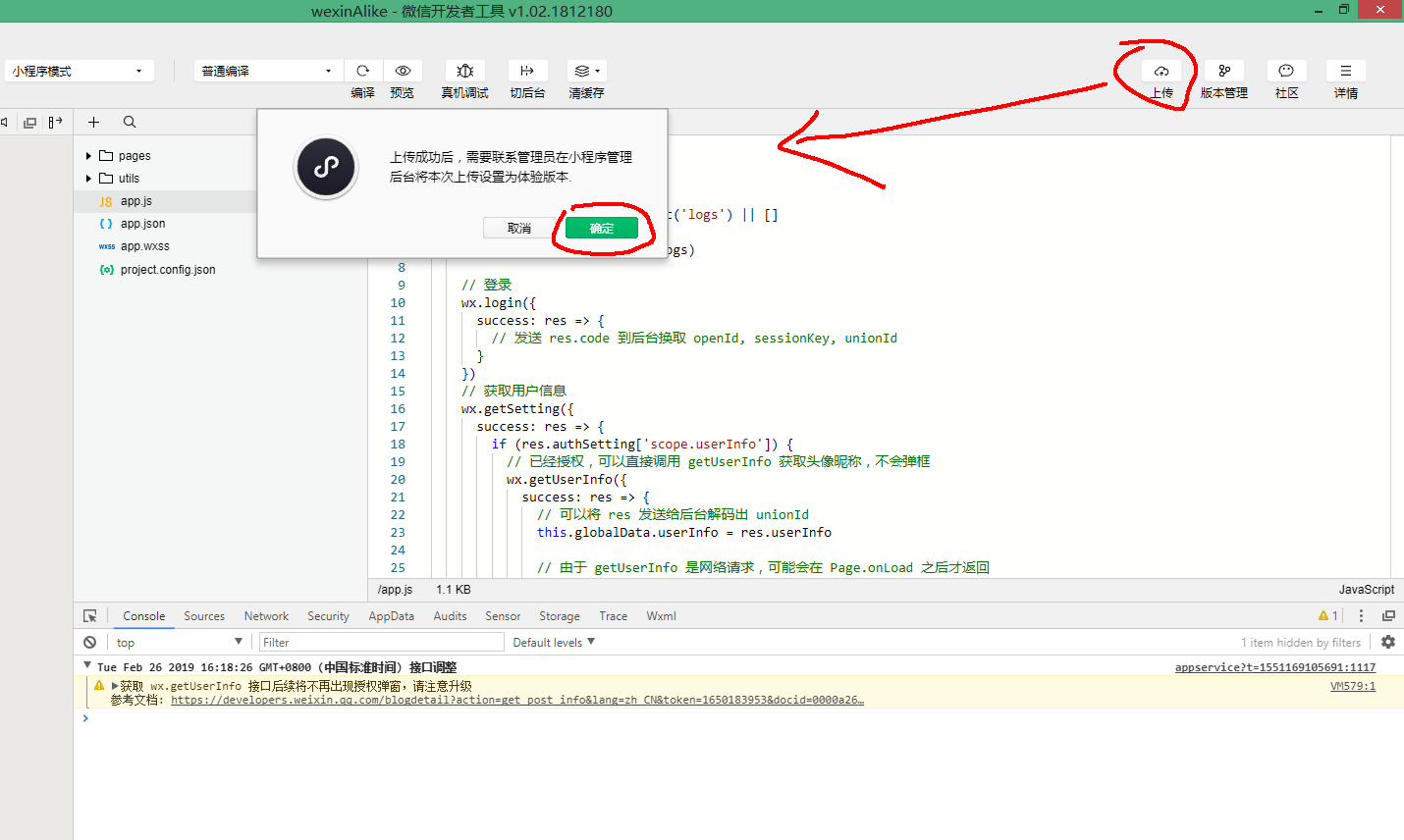Open the 详情 details menu icon
The height and width of the screenshot is (840, 1404).
[1346, 71]
